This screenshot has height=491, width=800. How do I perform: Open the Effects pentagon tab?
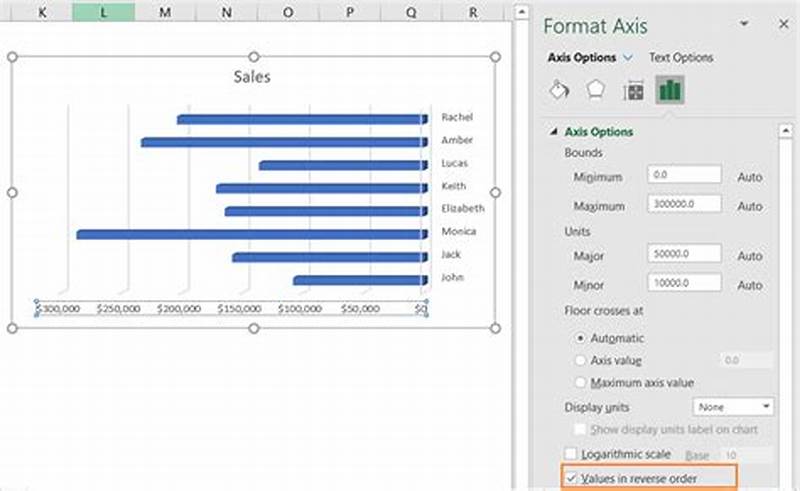pyautogui.click(x=595, y=90)
